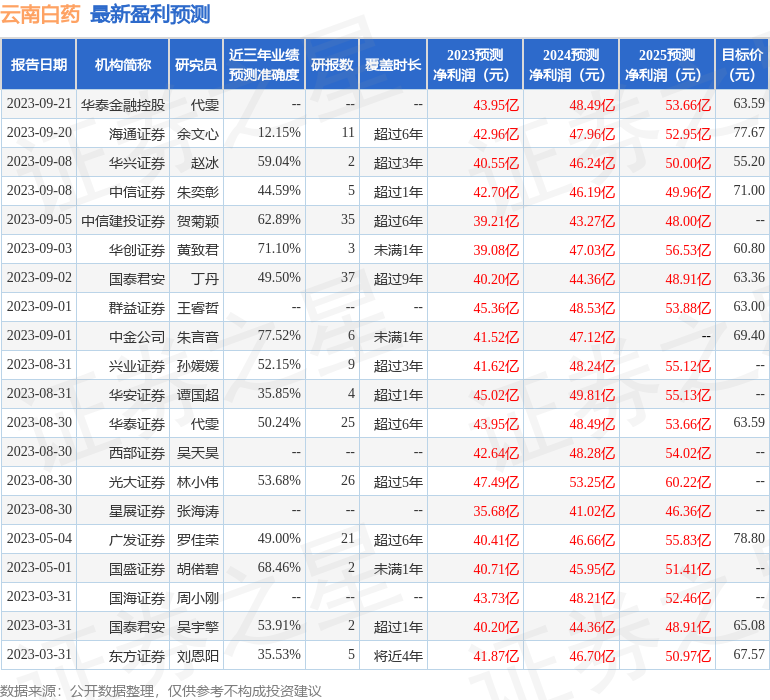Viewport: 770px width, 700px height.
Task: Click 2023 forecast 45.02亿
Action: pyautogui.click(x=496, y=394)
